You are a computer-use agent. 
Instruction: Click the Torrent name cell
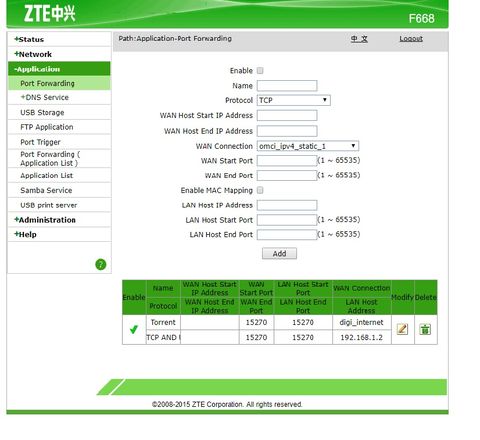(163, 322)
